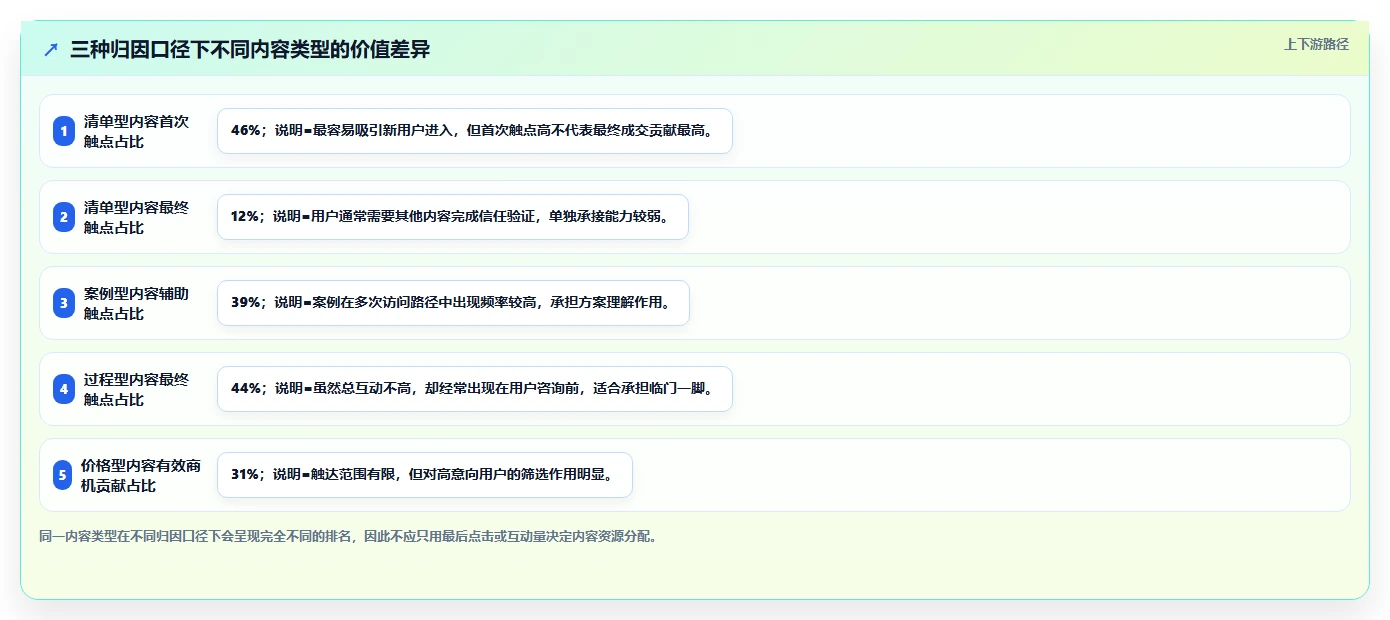This screenshot has height=620, width=1390.
Task: Select the label 价格型内容有效商机贡献占比
Action: [141, 475]
